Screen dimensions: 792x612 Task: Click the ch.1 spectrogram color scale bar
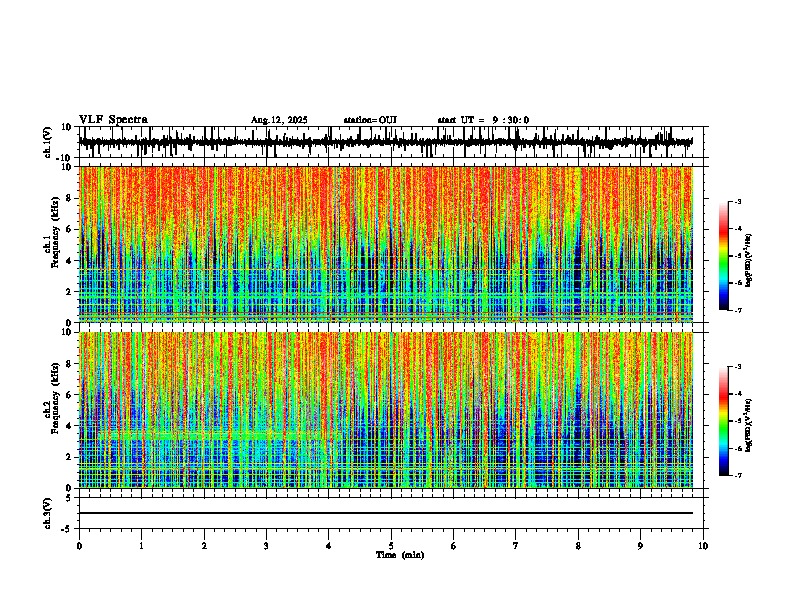point(723,256)
